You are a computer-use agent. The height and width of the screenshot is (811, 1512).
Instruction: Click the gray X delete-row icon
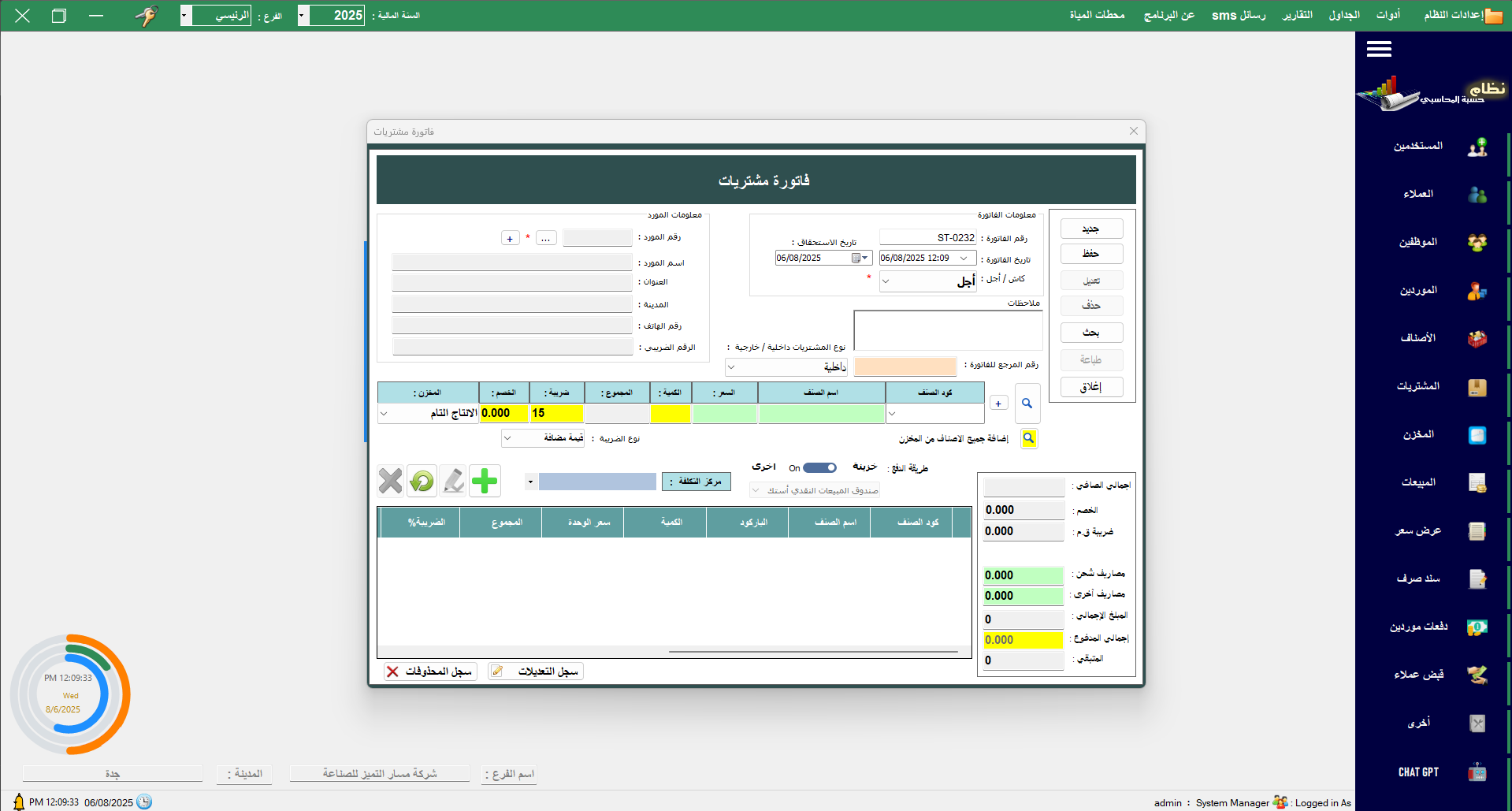click(390, 481)
